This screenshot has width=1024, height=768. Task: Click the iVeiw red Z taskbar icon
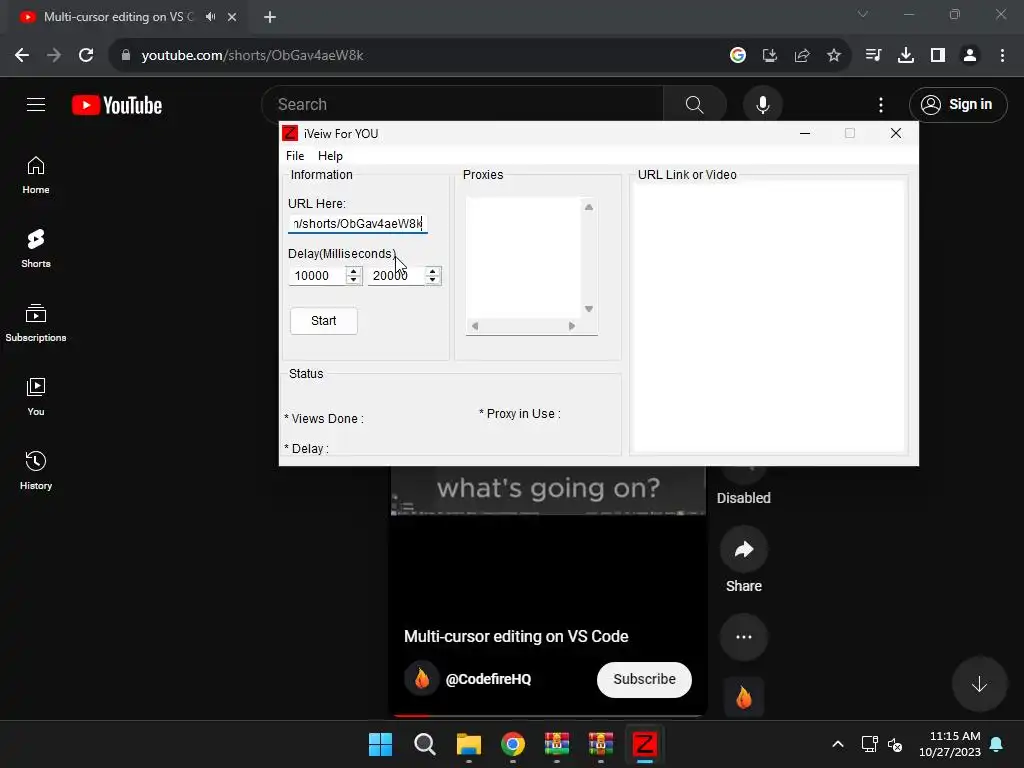pos(645,744)
